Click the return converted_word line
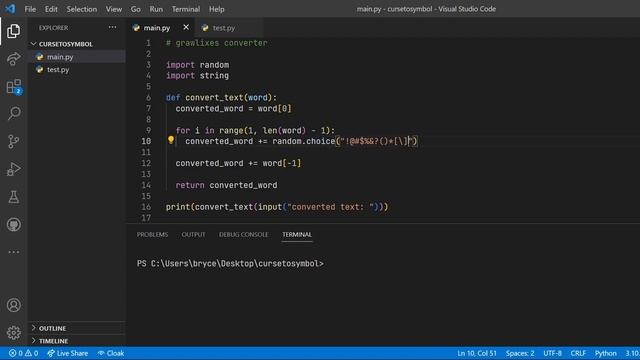640x360 pixels. tap(226, 185)
